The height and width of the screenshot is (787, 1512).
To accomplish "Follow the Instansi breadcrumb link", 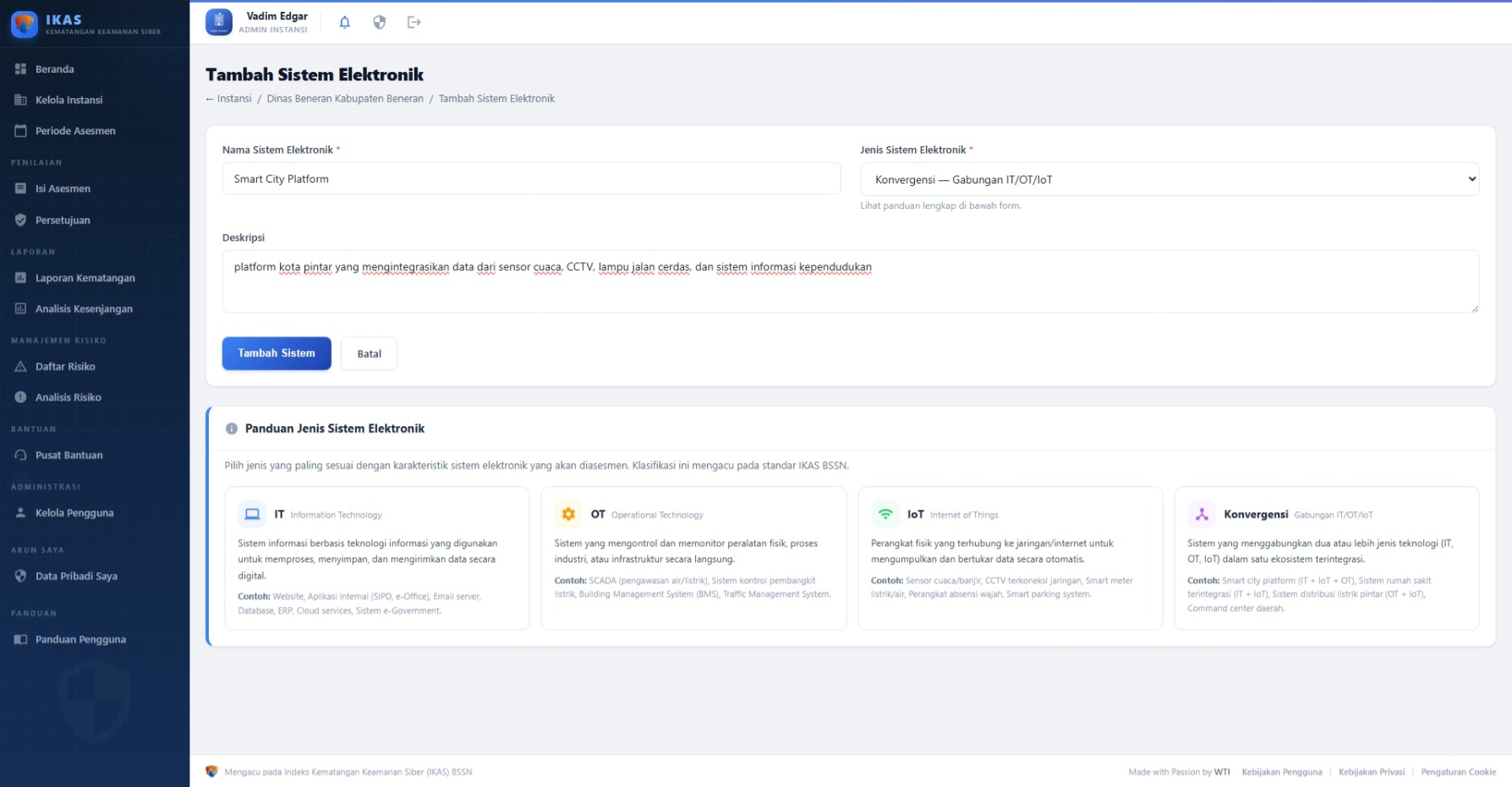I will (x=233, y=99).
